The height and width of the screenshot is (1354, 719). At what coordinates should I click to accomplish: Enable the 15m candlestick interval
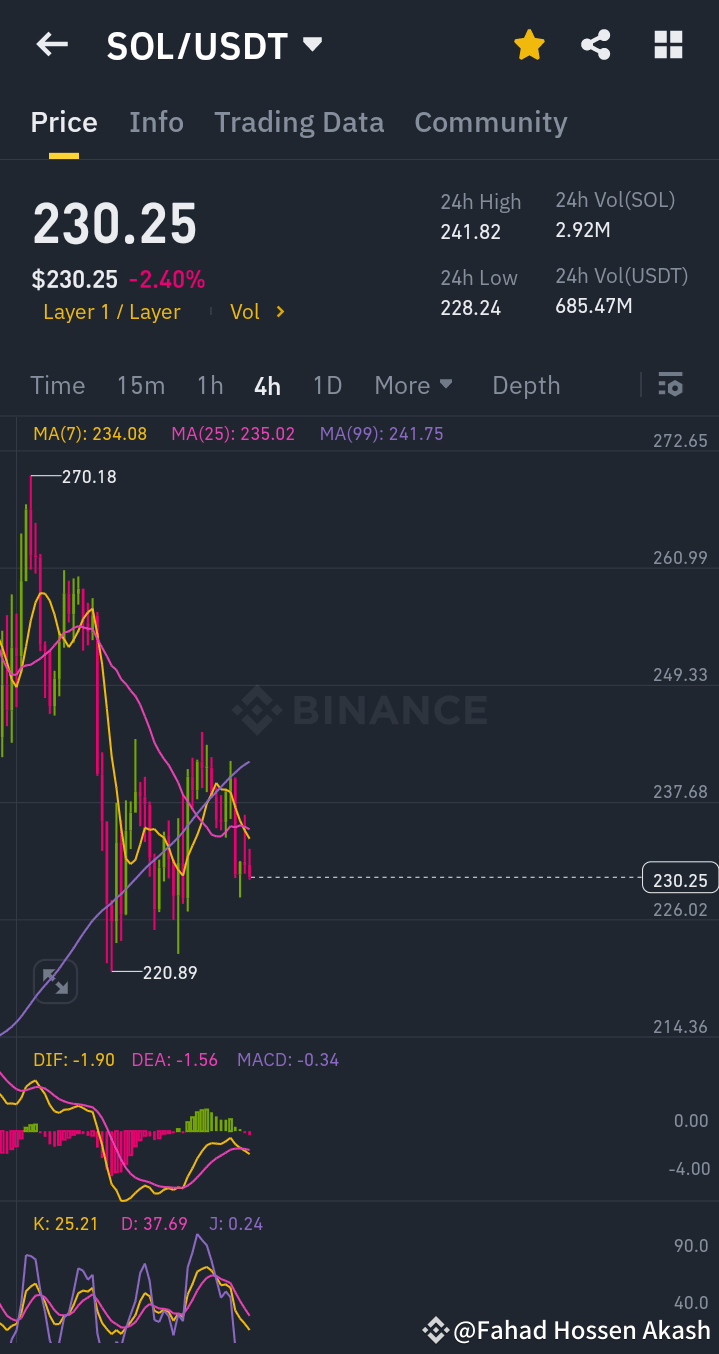tap(140, 385)
